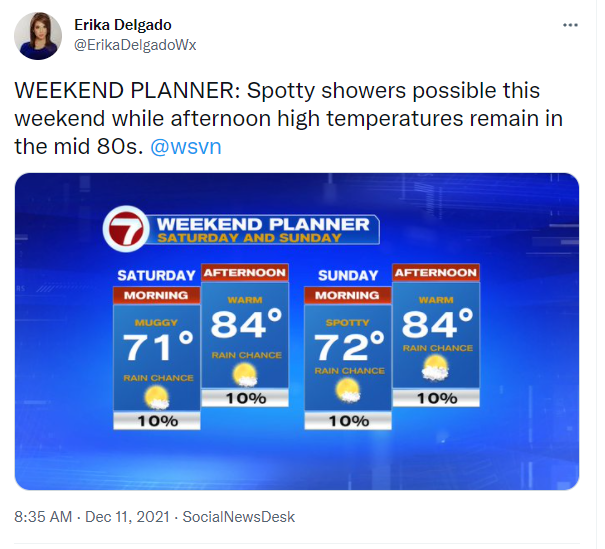Screen dimensions: 605x549
Task: Click the 8:35 AM tweet timestamp
Action: [x=43, y=517]
